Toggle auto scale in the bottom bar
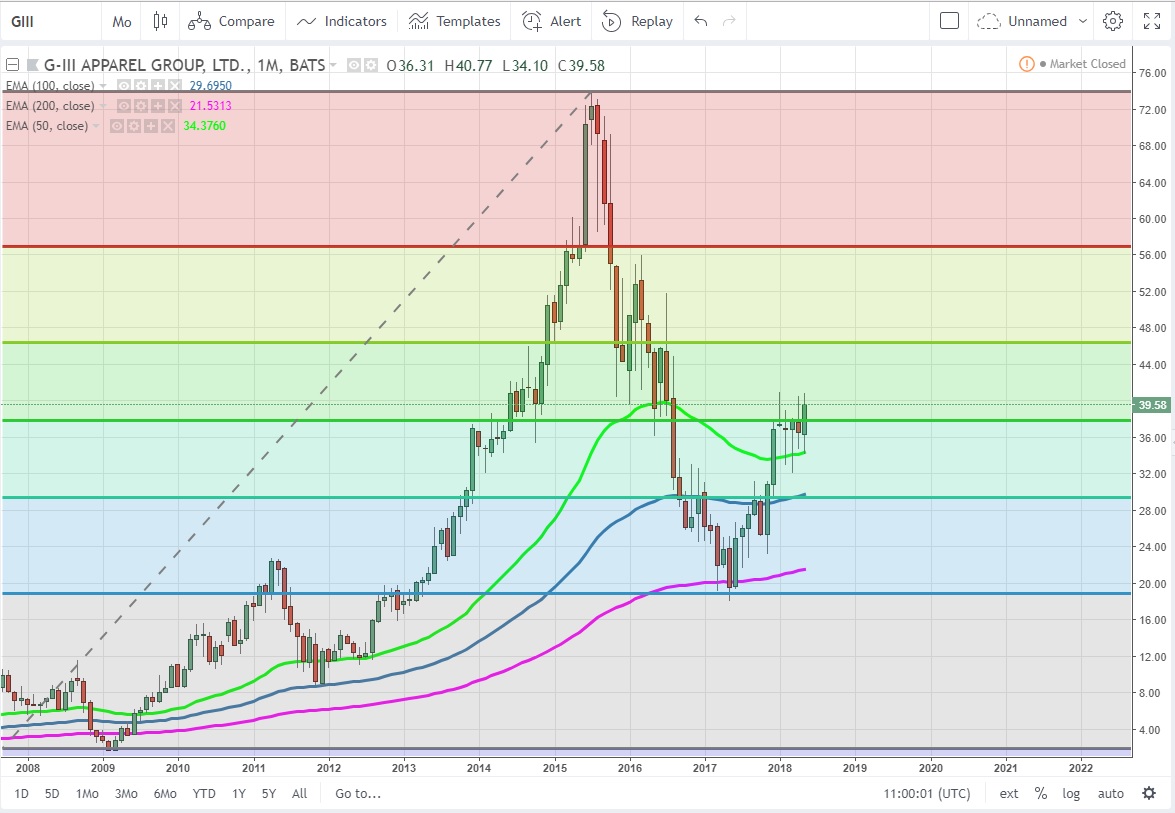 pyautogui.click(x=1110, y=793)
